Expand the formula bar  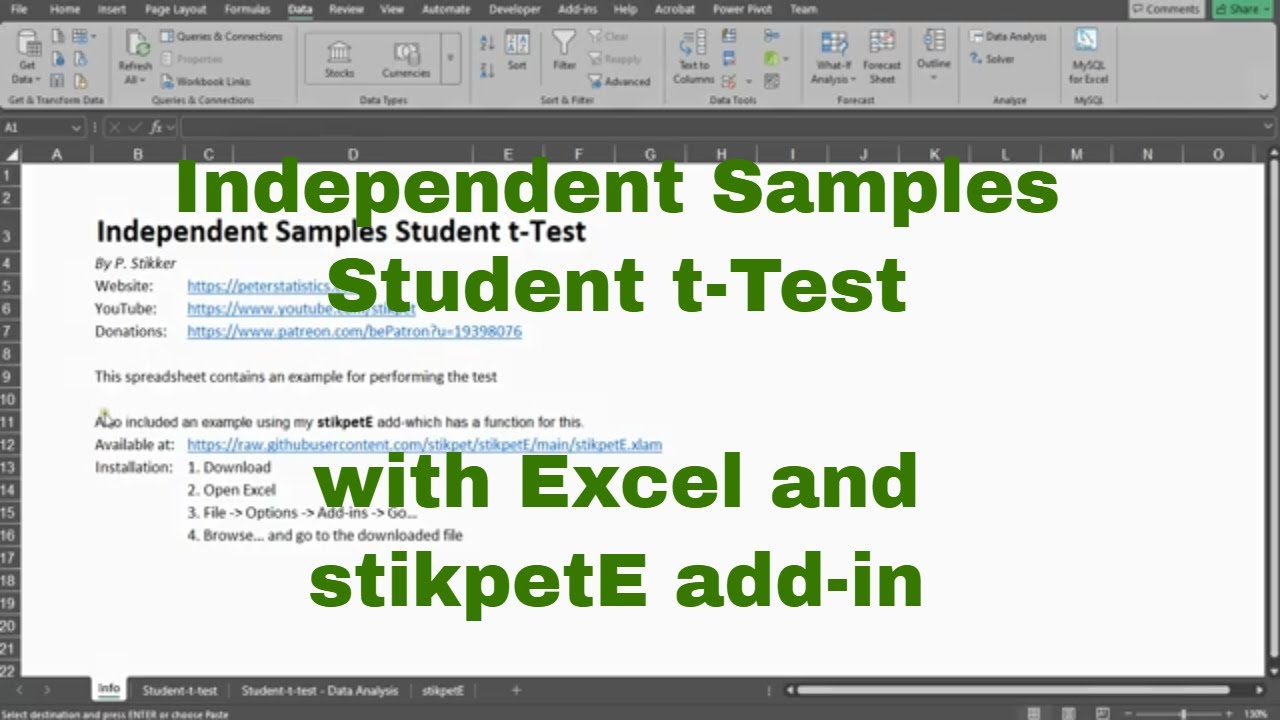tap(1267, 128)
